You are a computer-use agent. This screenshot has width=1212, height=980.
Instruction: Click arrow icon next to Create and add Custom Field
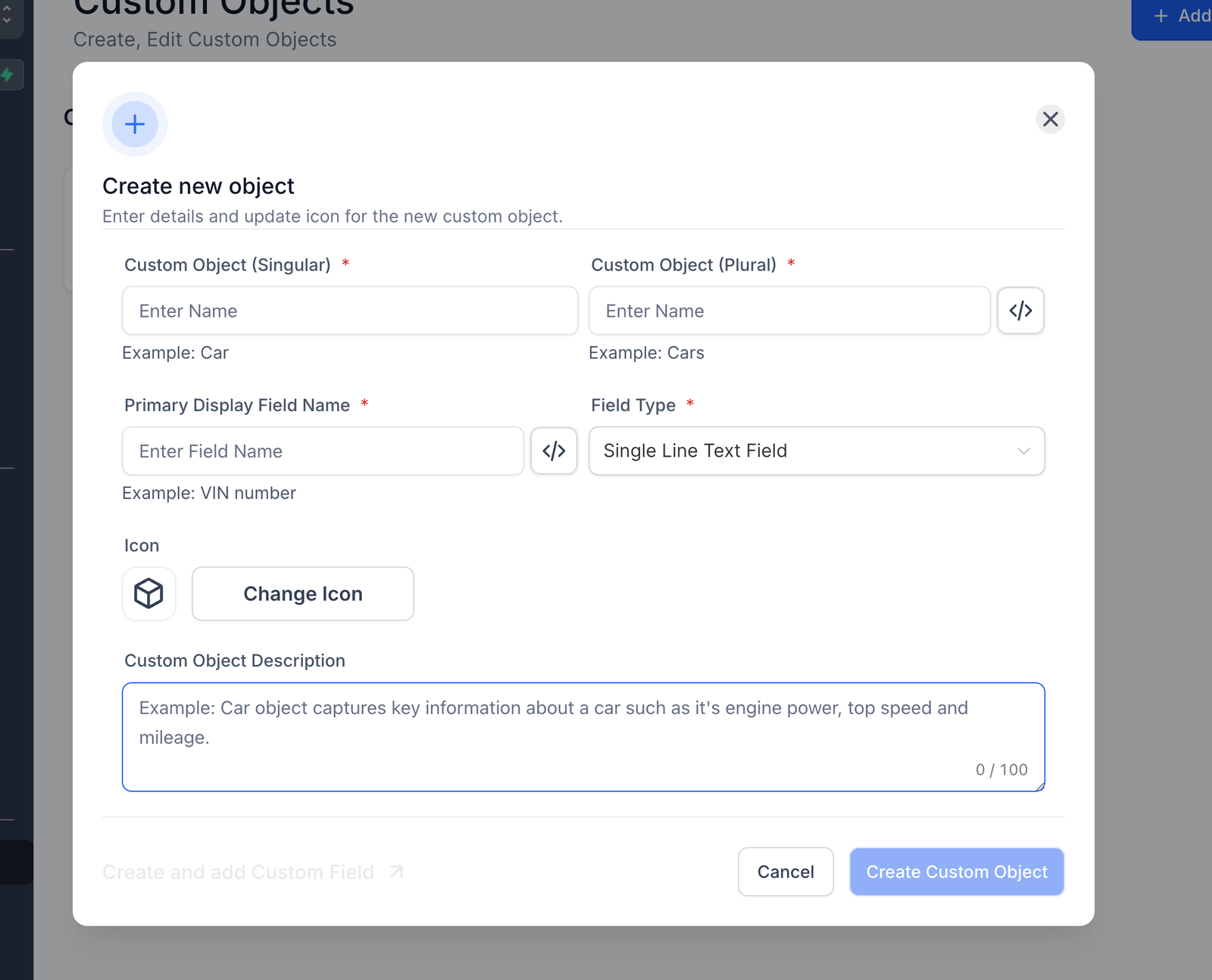pyautogui.click(x=396, y=872)
